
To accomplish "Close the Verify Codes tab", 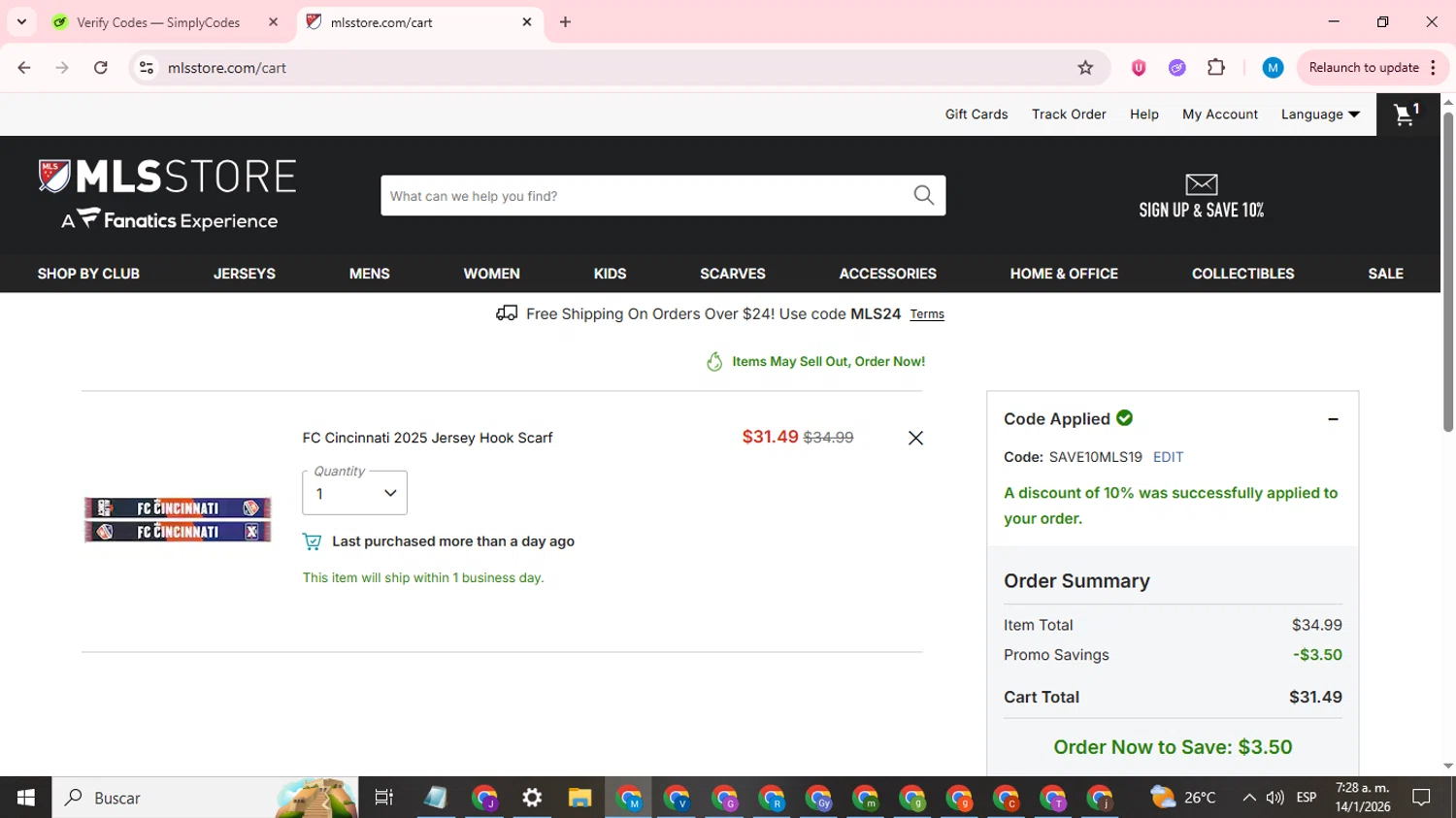I will [273, 22].
